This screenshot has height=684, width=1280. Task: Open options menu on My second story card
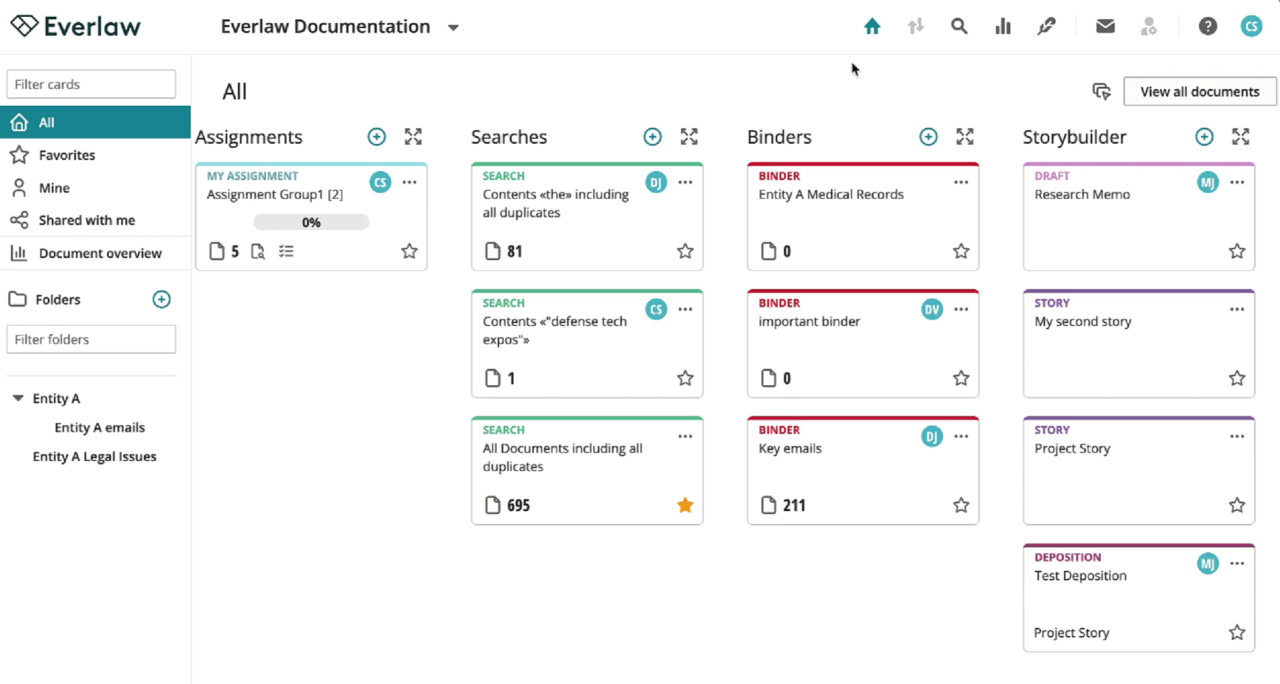pos(1237,309)
